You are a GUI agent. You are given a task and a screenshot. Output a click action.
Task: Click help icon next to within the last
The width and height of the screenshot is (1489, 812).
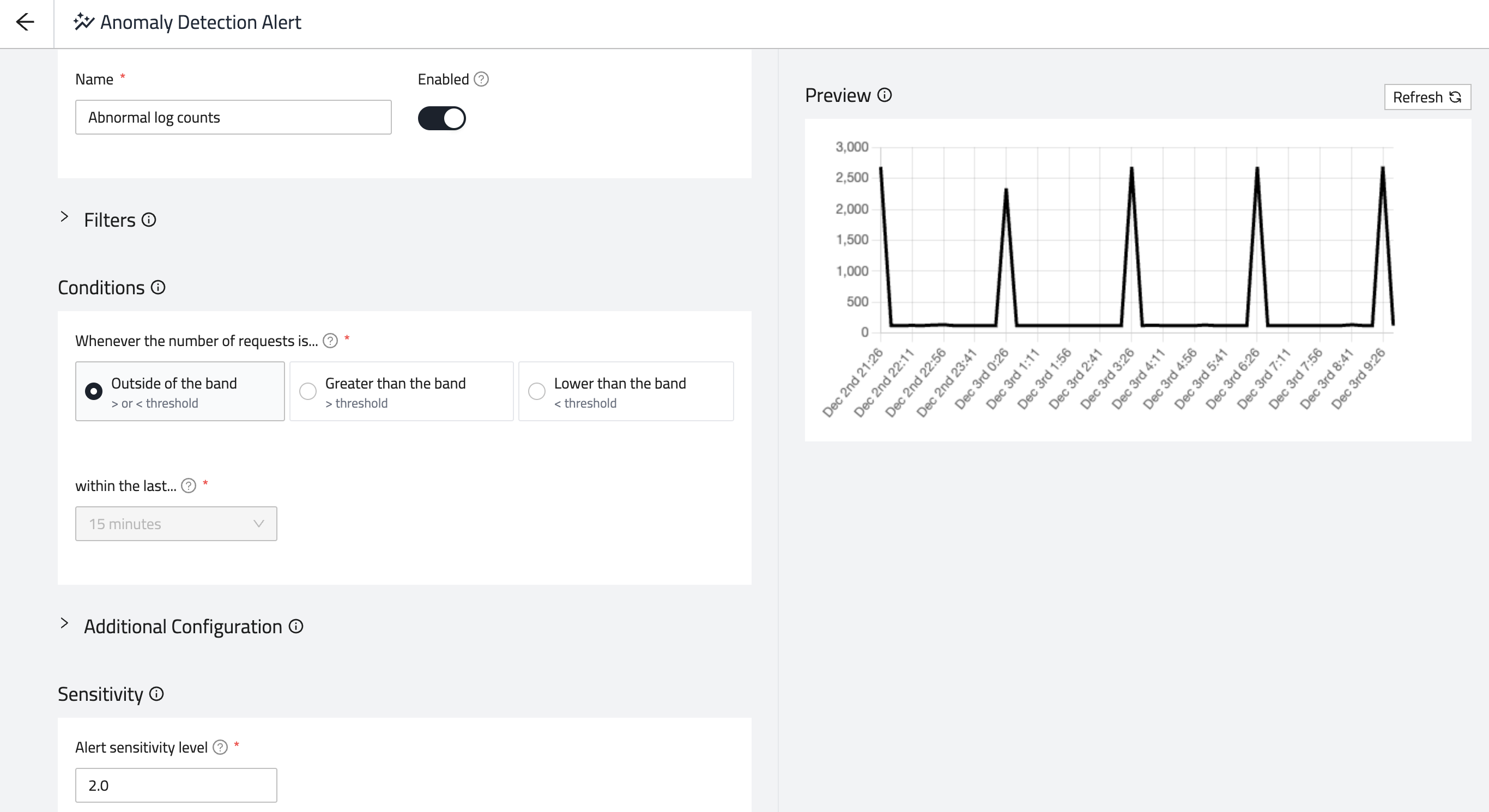pos(189,486)
